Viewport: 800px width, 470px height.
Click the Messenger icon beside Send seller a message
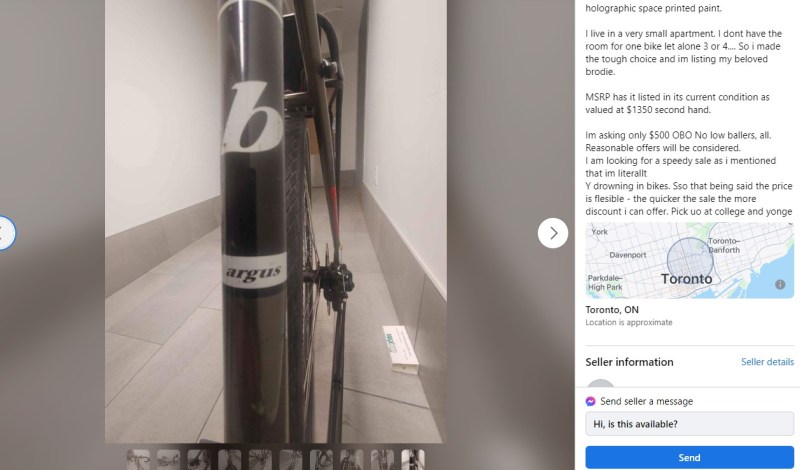tap(590, 402)
